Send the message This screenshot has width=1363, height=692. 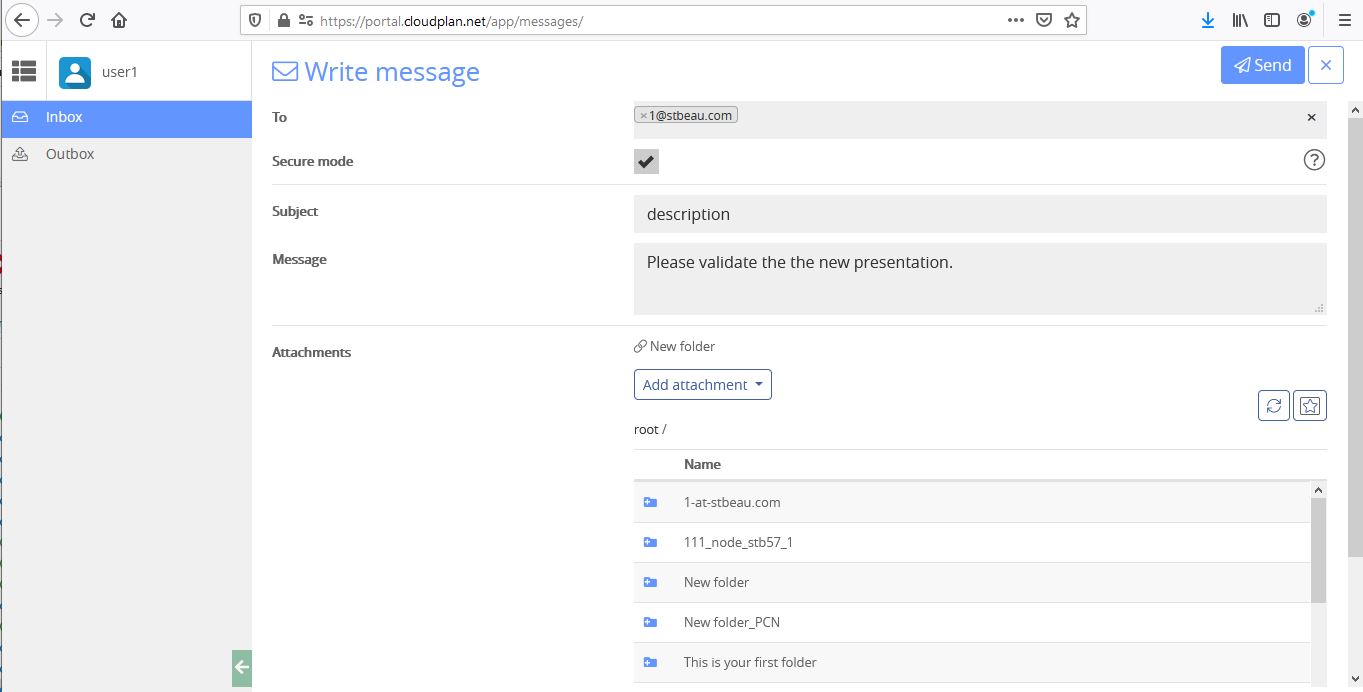point(1262,64)
